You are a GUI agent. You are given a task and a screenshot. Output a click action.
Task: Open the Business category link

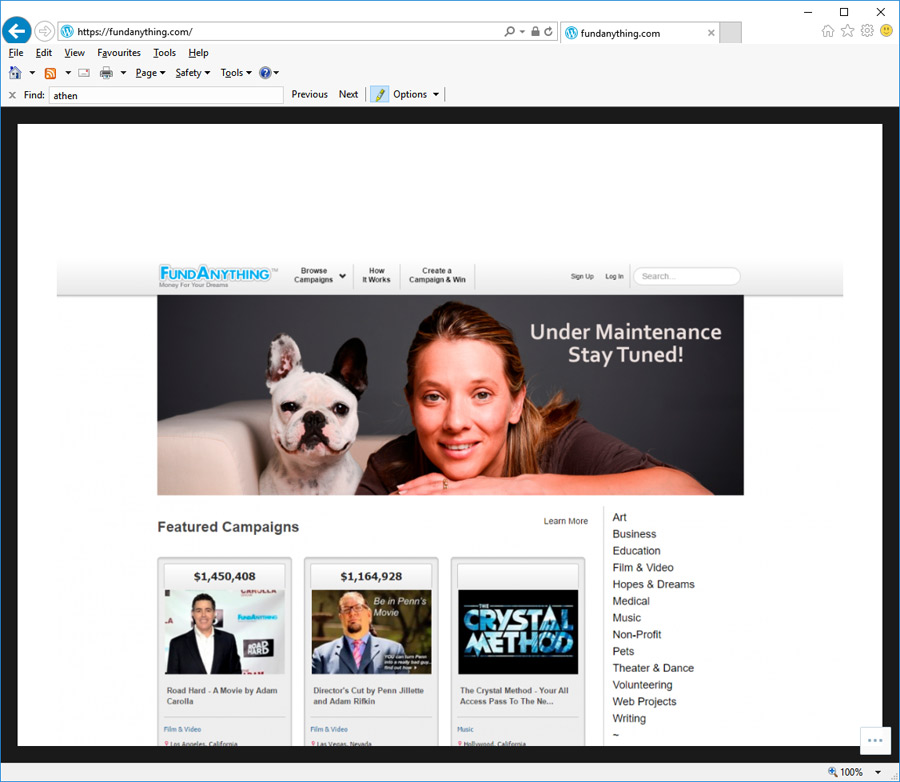(634, 534)
